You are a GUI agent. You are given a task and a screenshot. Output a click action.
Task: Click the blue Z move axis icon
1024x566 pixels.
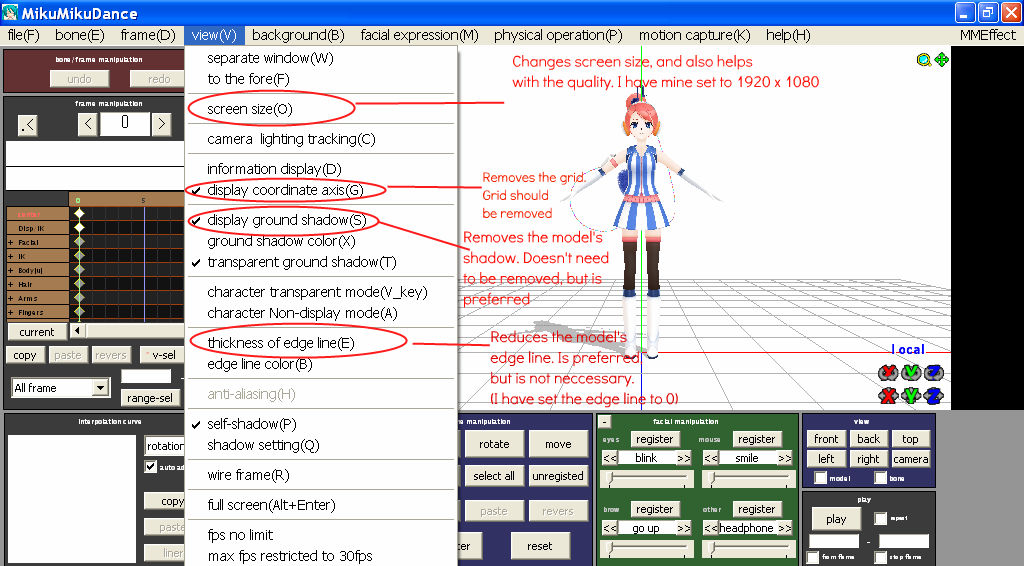click(933, 395)
